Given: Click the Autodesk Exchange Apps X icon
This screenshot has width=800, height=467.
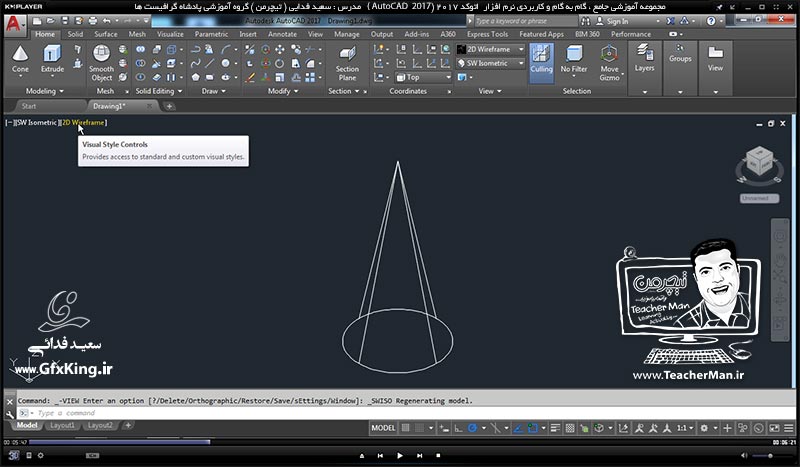Looking at the screenshot, I should (x=670, y=21).
